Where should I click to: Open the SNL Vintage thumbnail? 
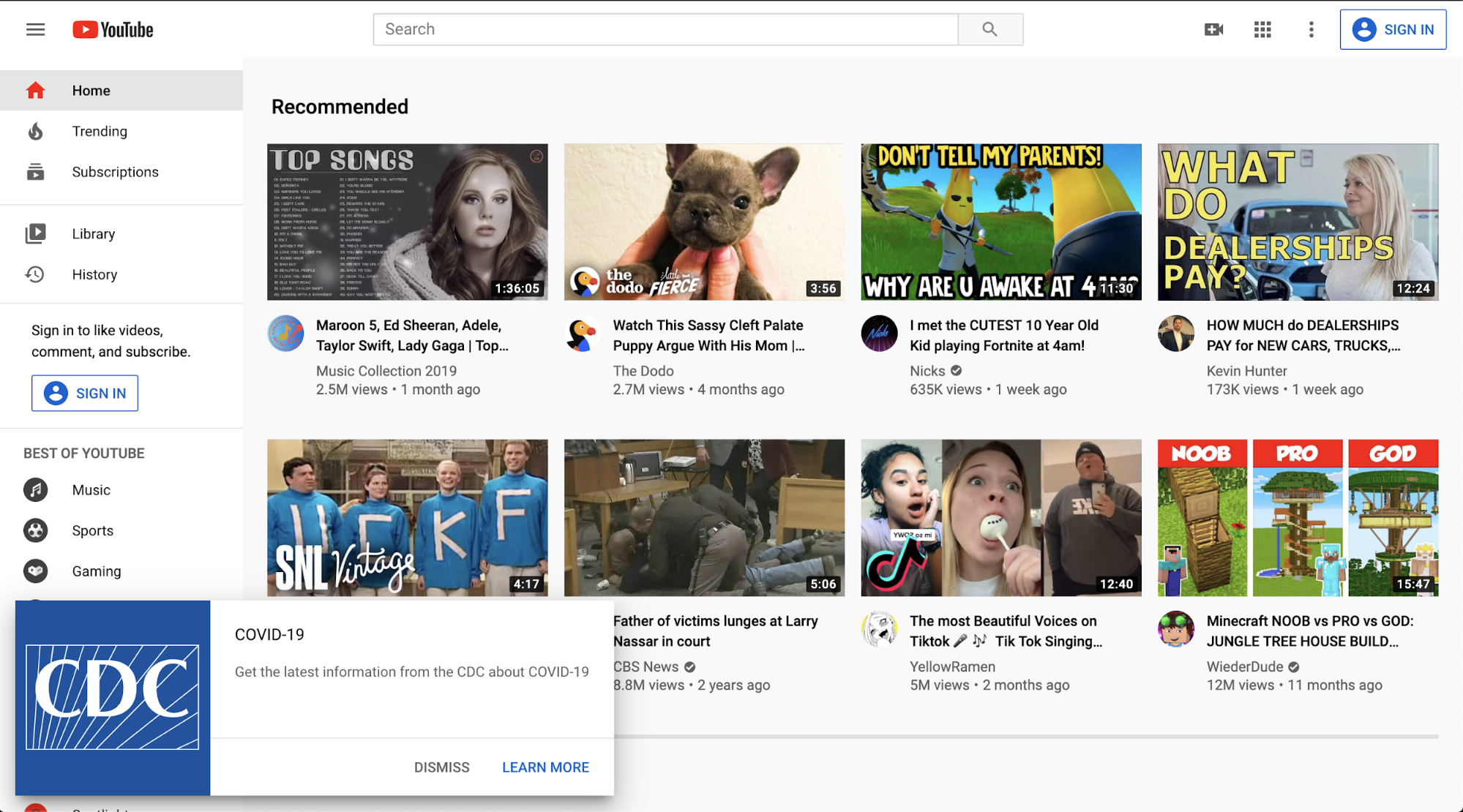coord(407,518)
